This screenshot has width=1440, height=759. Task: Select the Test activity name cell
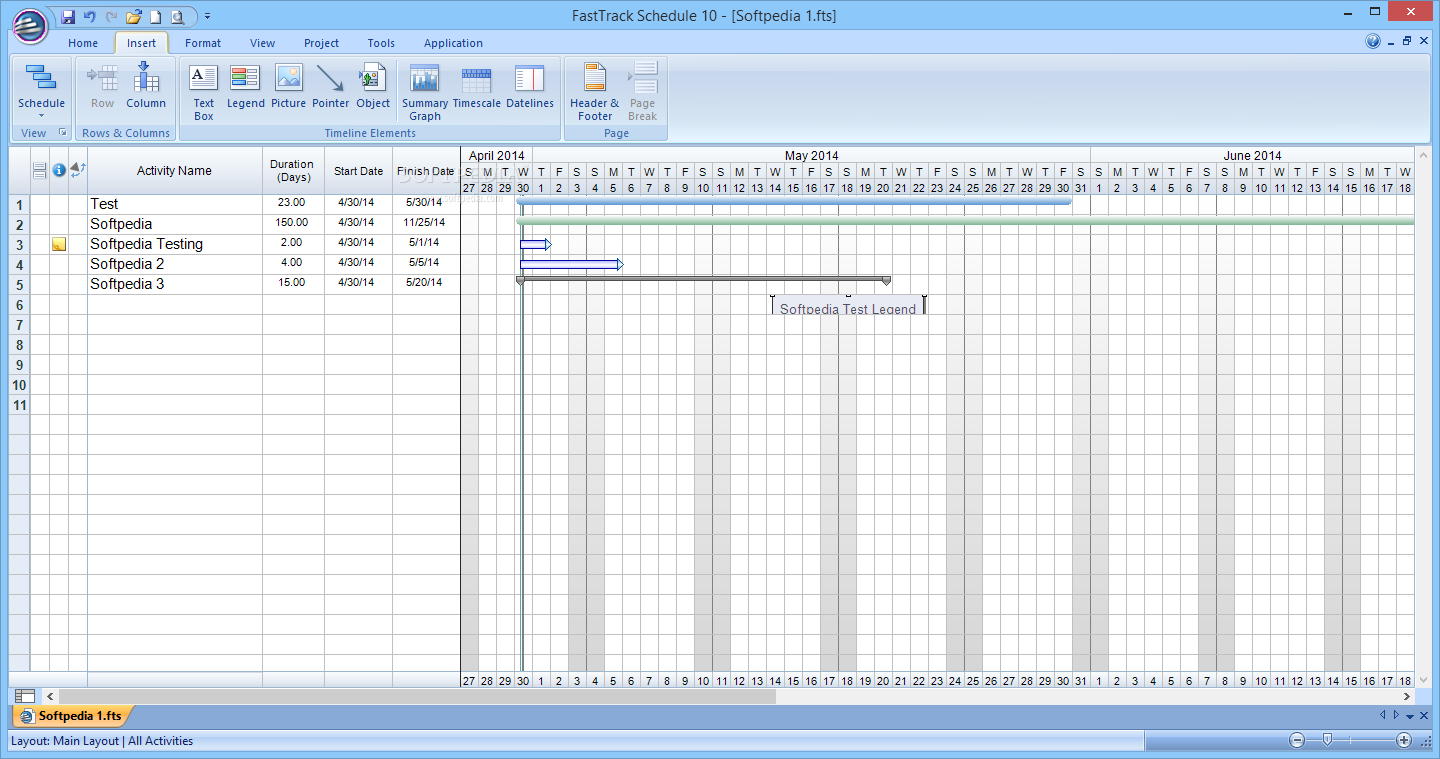(175, 204)
